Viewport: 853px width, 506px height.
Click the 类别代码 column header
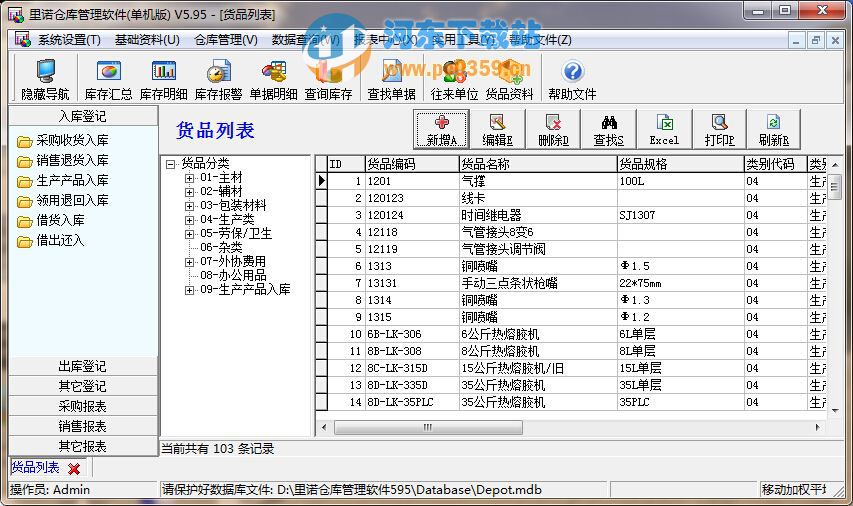[775, 164]
